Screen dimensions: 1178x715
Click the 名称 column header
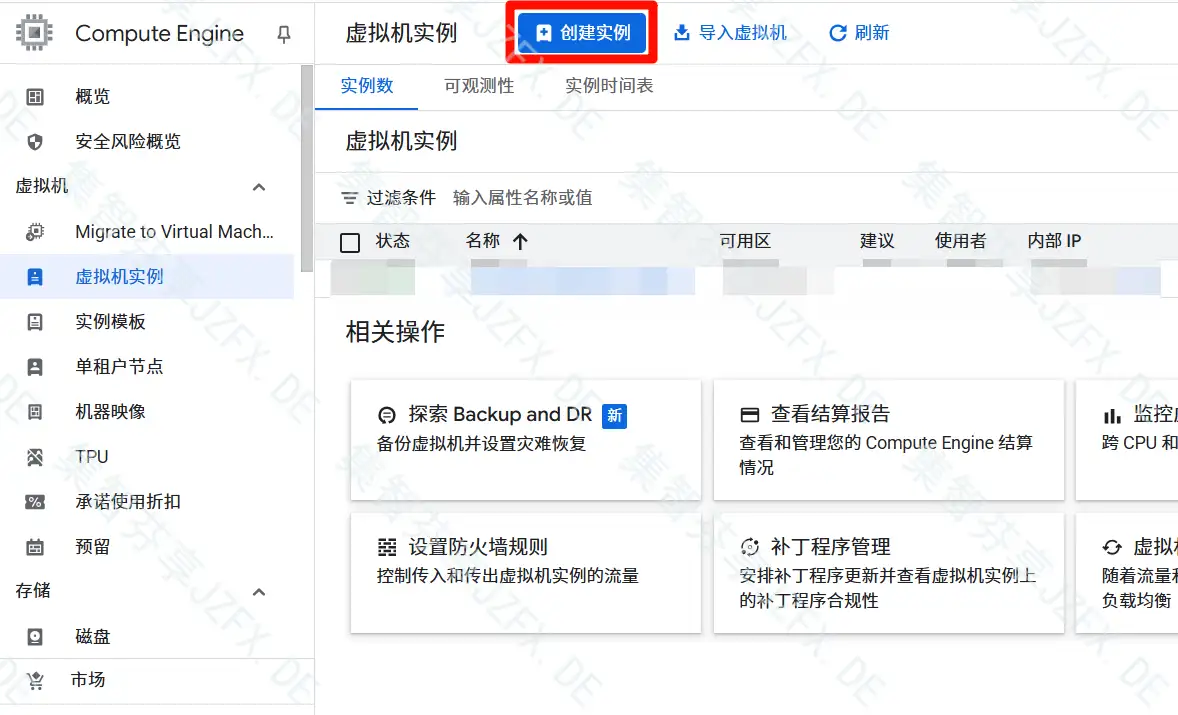point(482,241)
